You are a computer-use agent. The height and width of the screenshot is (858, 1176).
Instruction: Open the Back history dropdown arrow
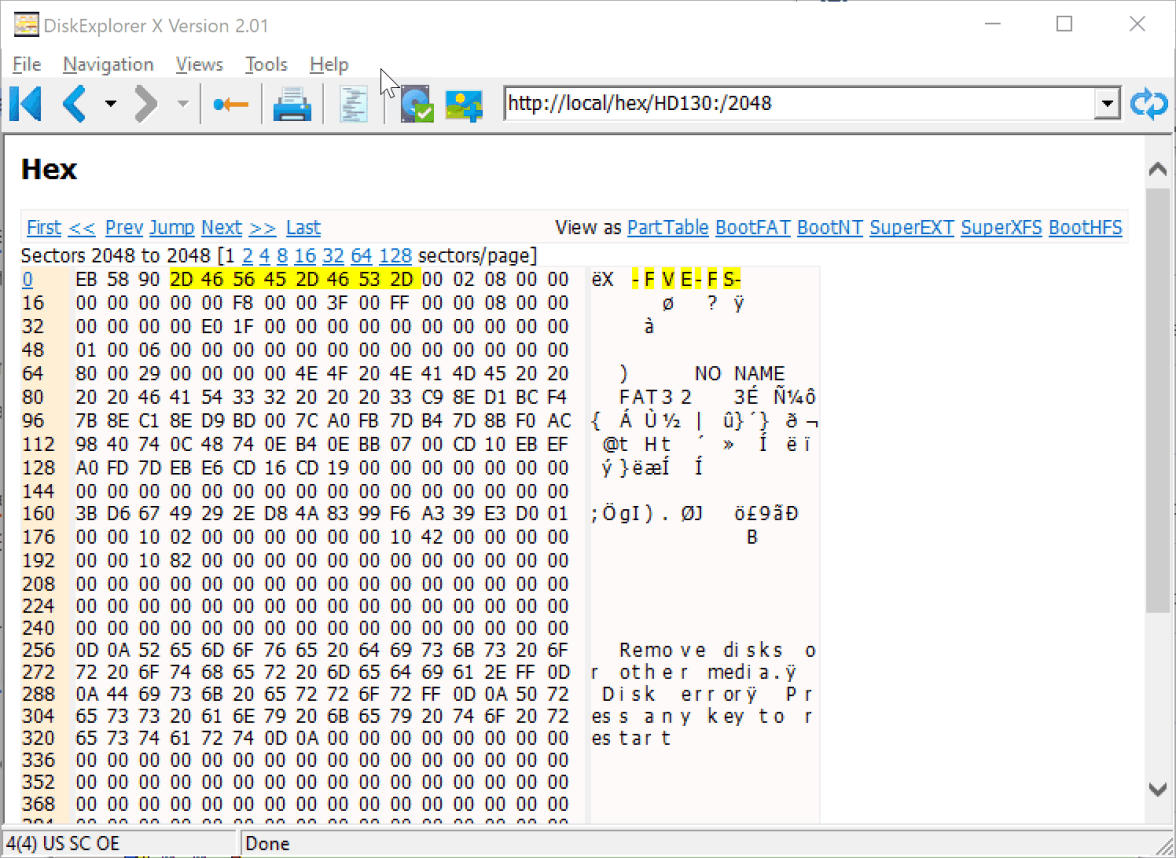pos(110,104)
